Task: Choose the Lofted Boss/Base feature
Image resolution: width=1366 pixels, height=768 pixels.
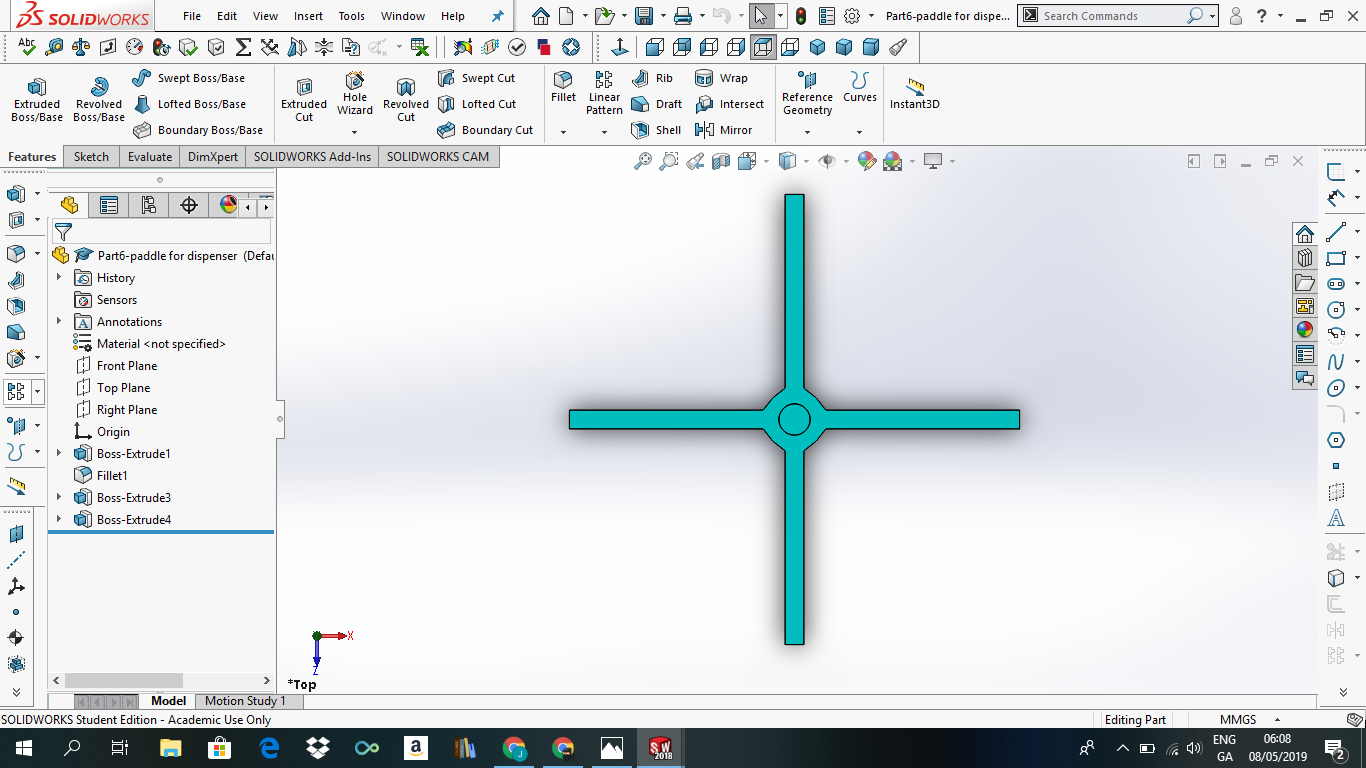Action: pyautogui.click(x=189, y=104)
